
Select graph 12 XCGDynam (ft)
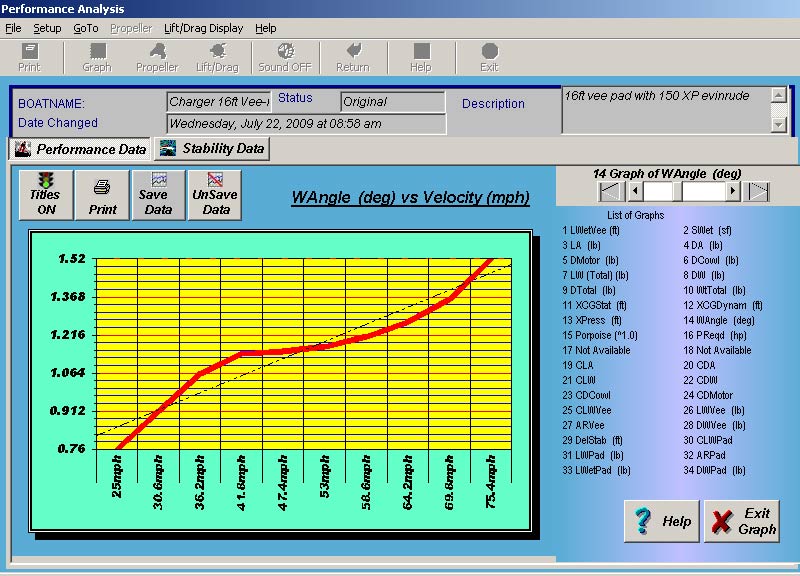[x=723, y=305]
